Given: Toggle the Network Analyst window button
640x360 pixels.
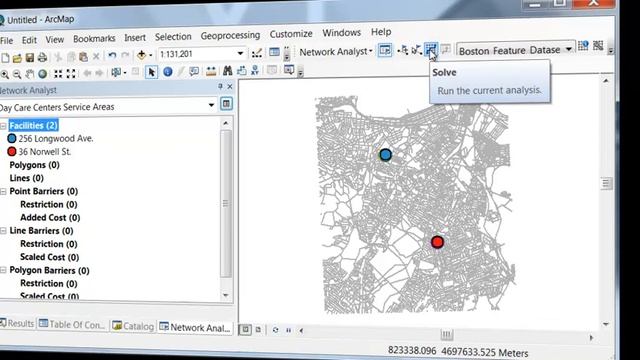Looking at the screenshot, I should tap(385, 50).
